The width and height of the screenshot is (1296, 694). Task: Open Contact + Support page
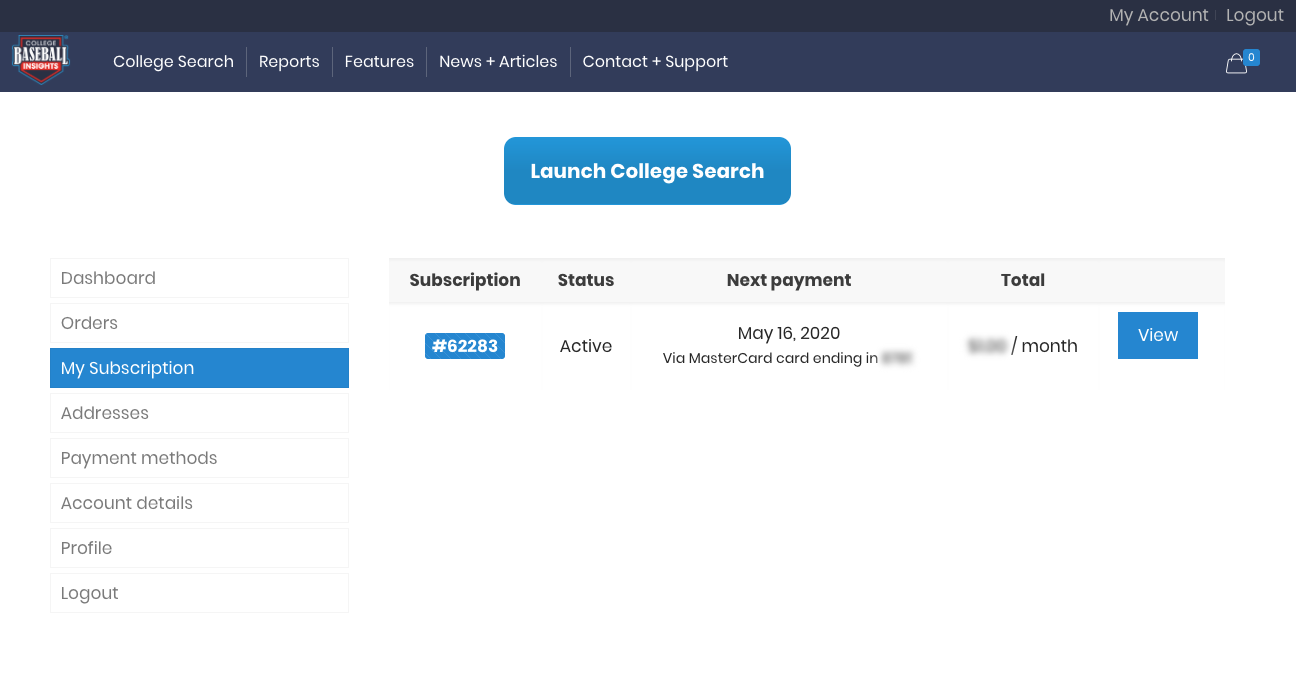(655, 62)
